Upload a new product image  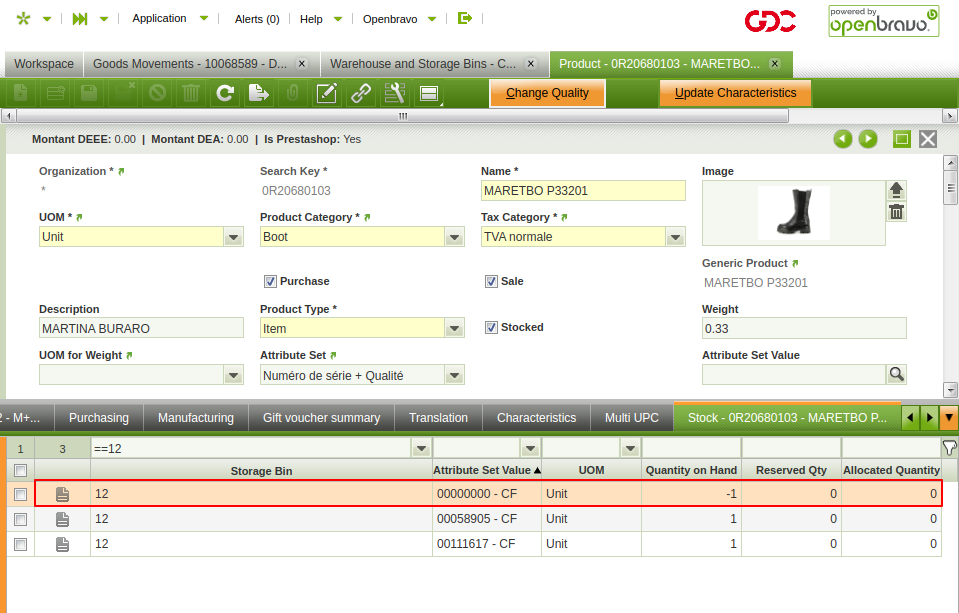(x=897, y=189)
